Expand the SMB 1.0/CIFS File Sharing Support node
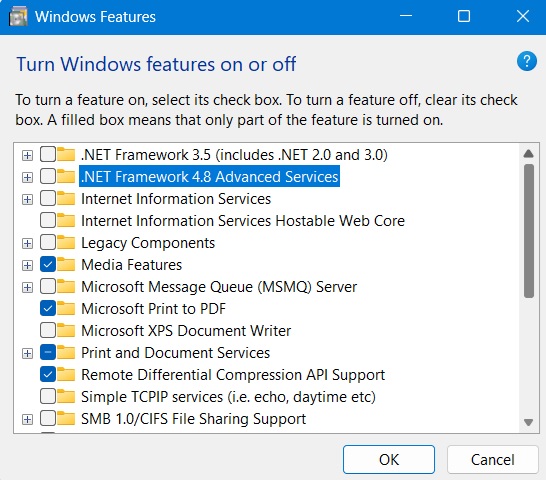Image resolution: width=546 pixels, height=480 pixels. [x=27, y=419]
